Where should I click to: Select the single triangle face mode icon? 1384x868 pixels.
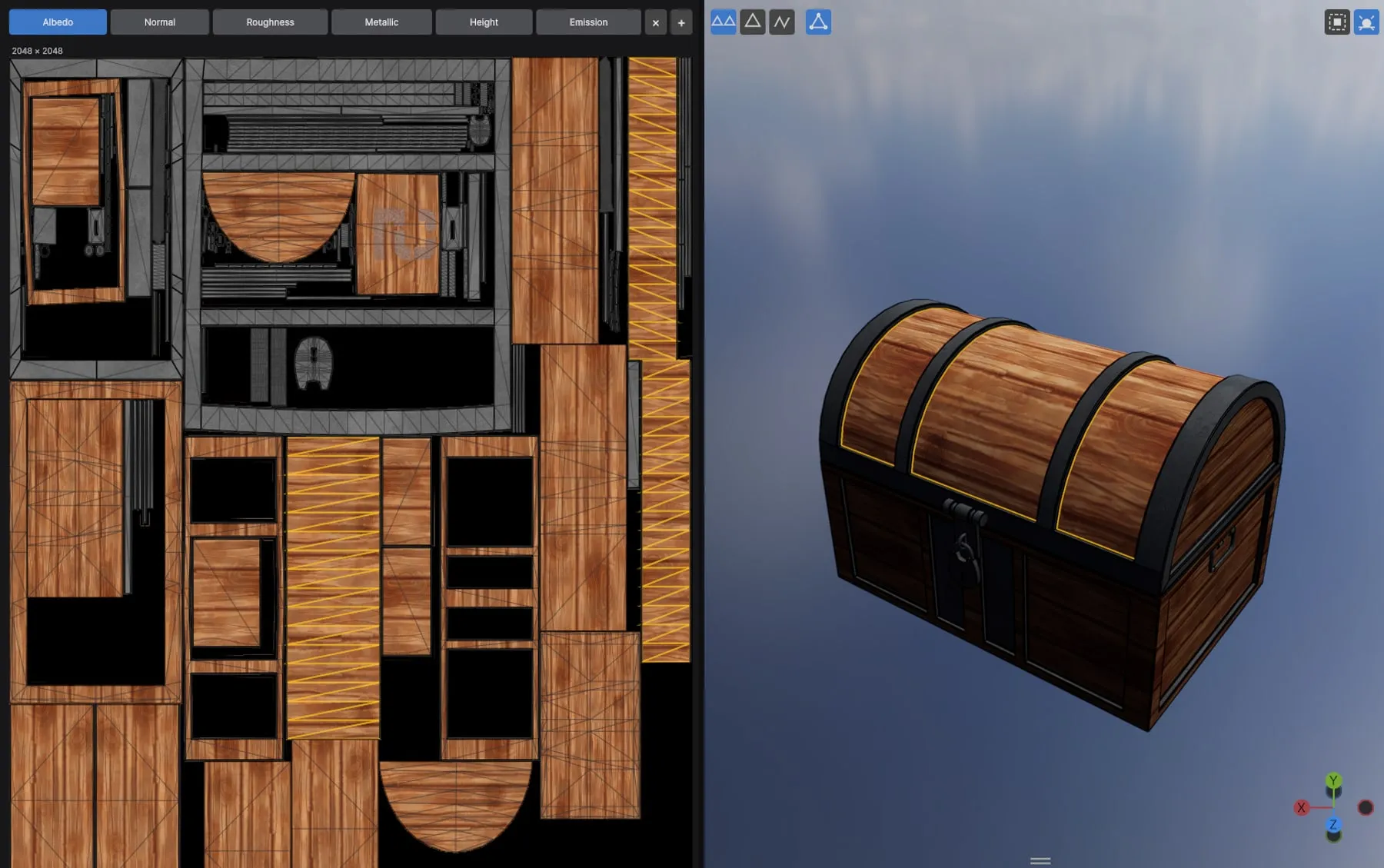tap(753, 22)
